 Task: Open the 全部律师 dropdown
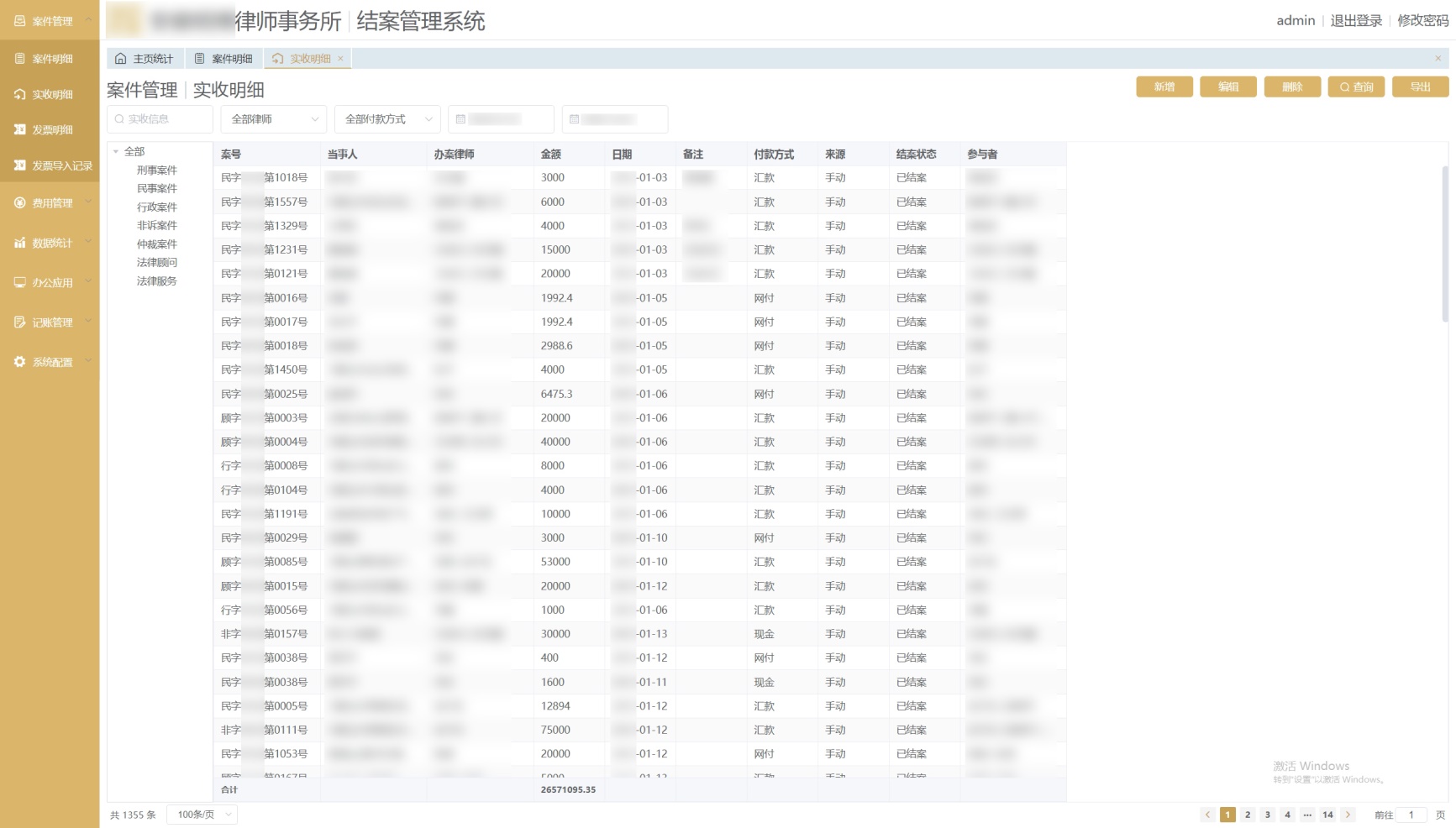click(274, 119)
